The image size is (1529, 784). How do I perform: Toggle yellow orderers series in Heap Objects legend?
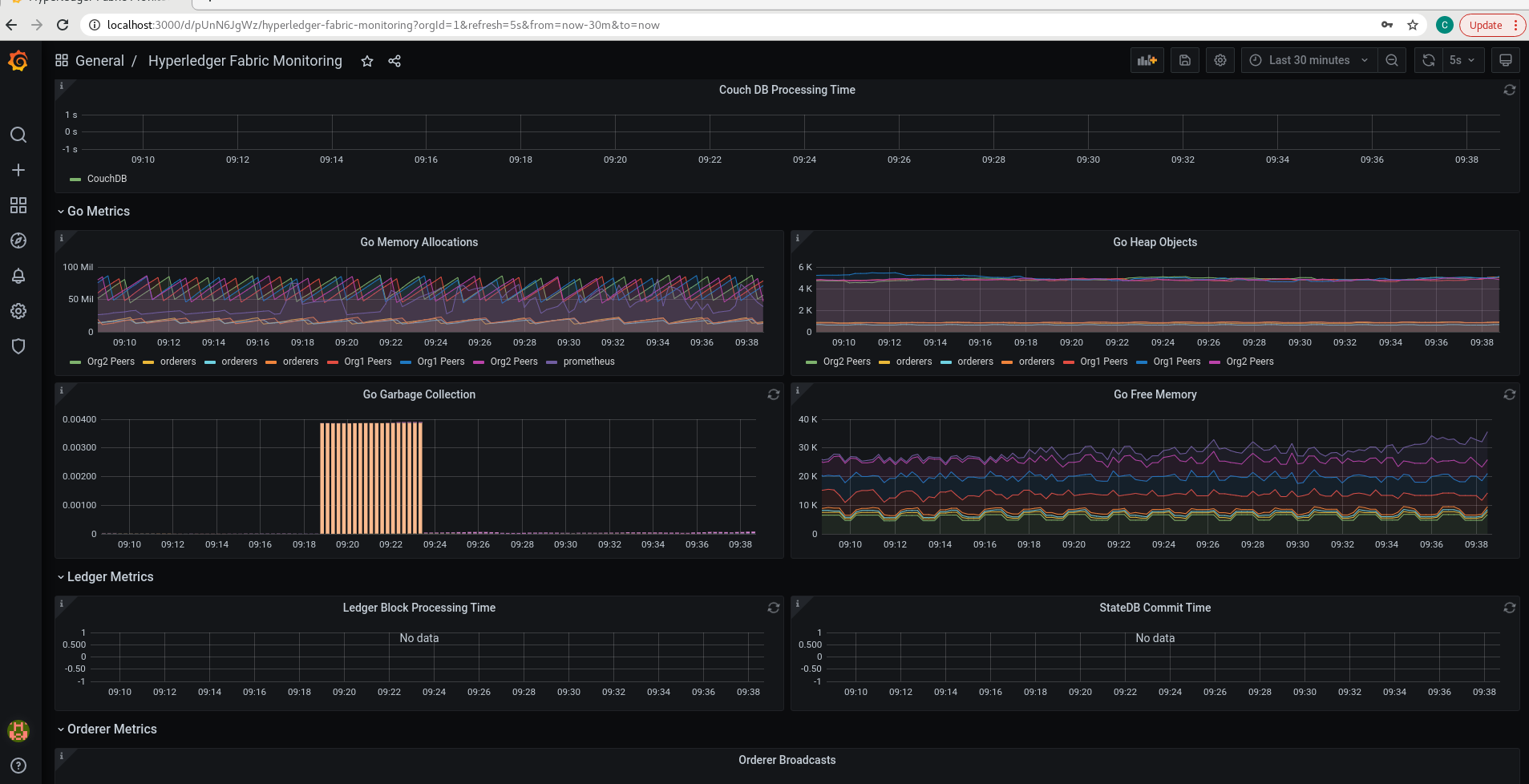tap(914, 362)
